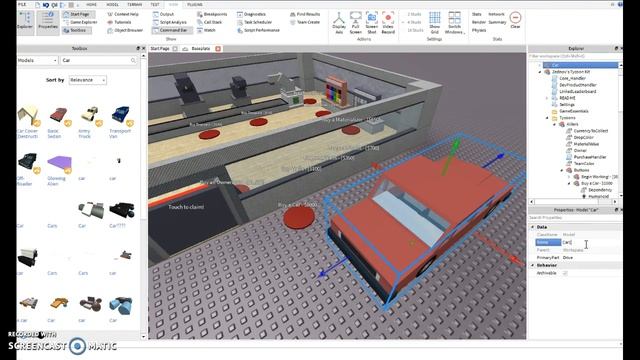Switch to the PLUGINS ribbon tab

click(195, 4)
